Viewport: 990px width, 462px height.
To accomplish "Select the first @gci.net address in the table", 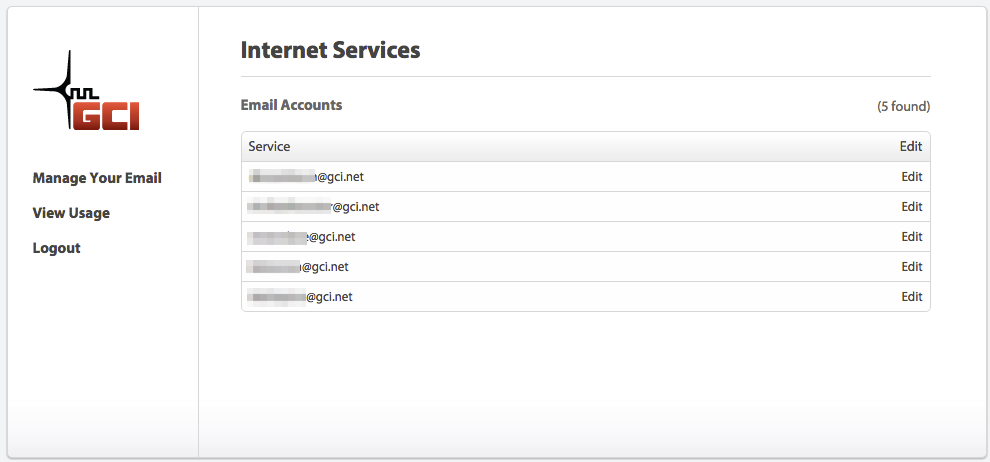I will pyautogui.click(x=306, y=177).
